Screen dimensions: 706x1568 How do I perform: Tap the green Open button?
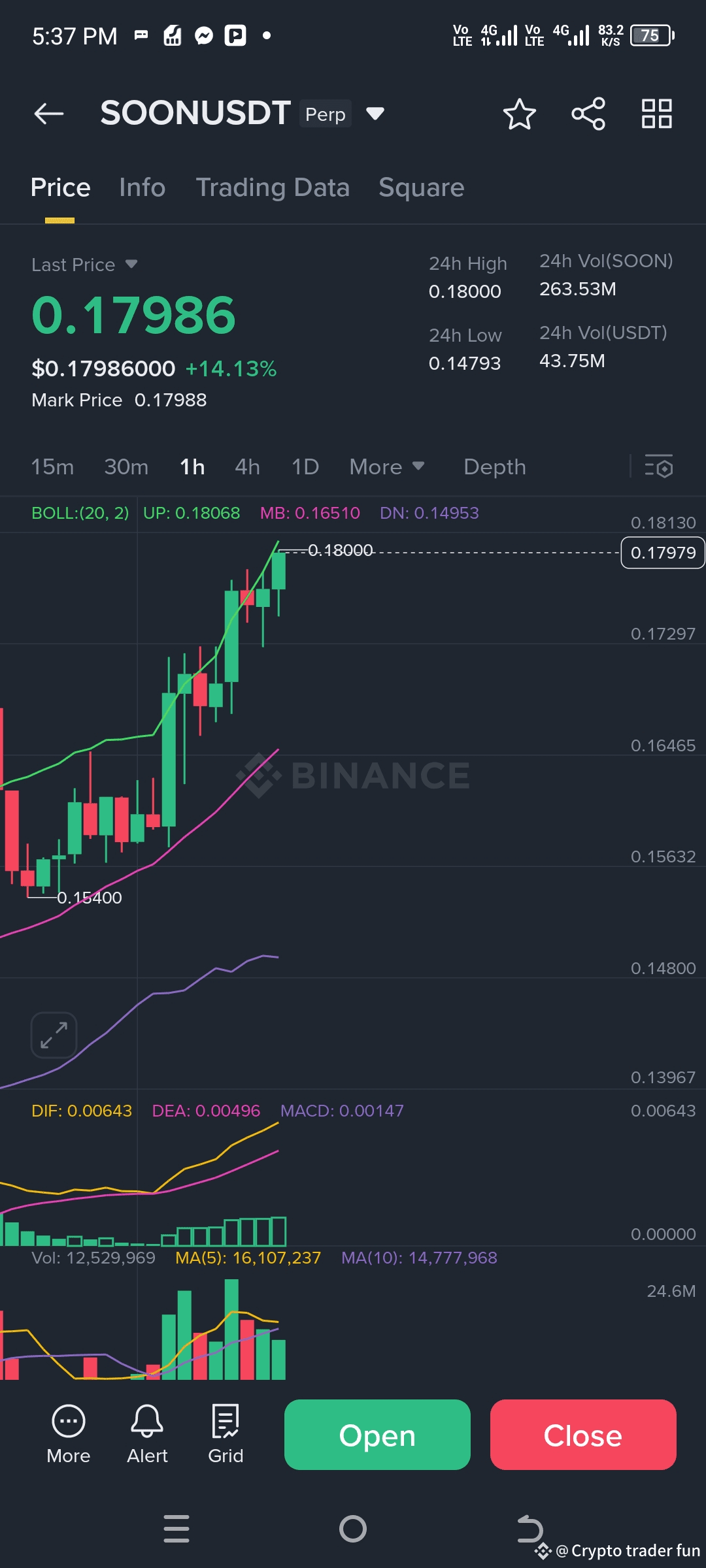click(x=377, y=1435)
